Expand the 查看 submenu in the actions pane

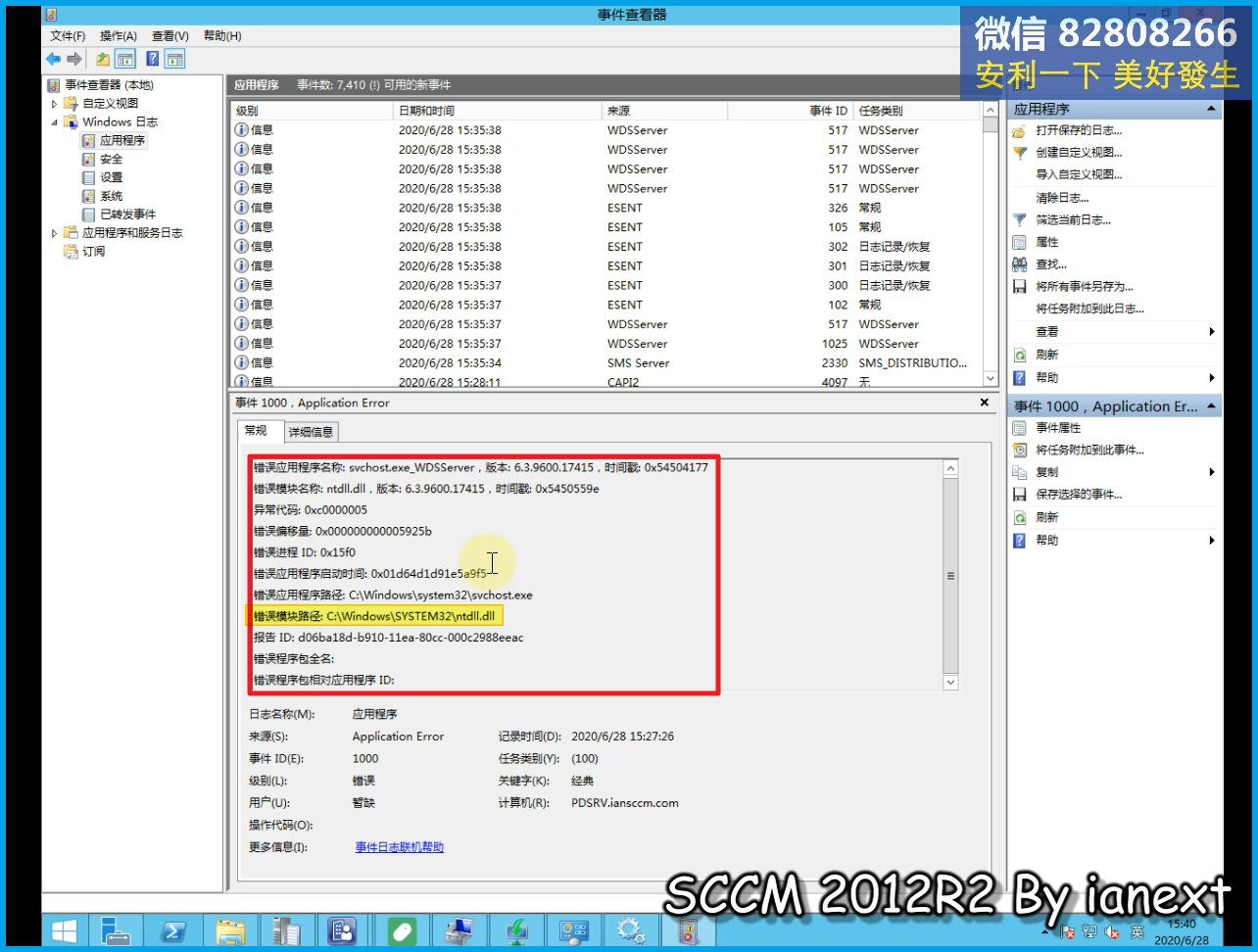(x=1212, y=332)
